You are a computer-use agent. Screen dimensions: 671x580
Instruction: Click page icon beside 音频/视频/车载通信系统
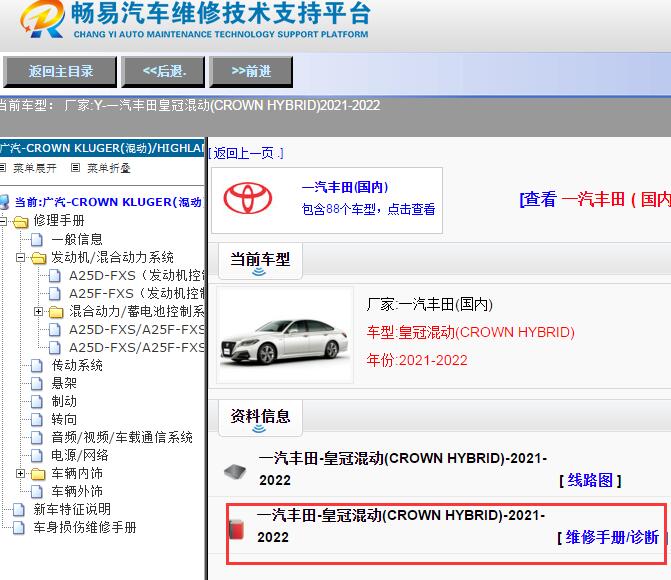click(x=37, y=437)
